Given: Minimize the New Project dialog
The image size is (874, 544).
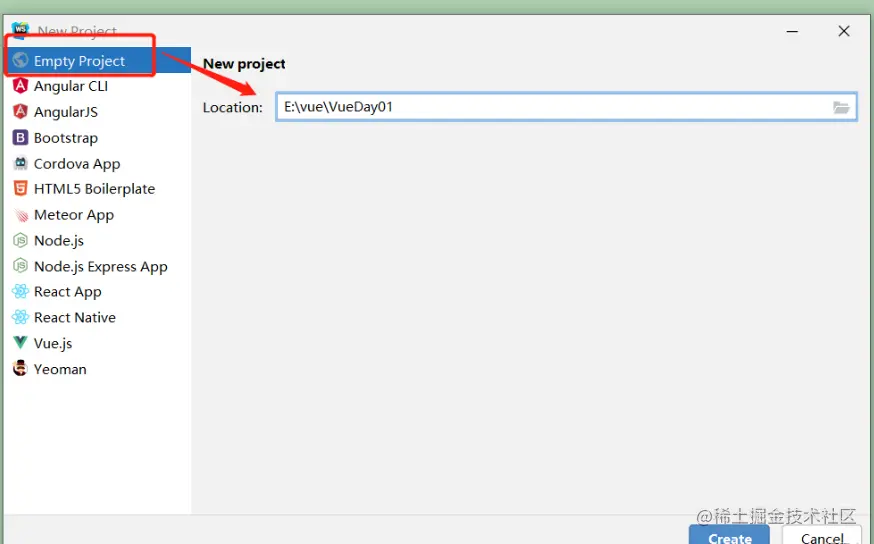Looking at the screenshot, I should [792, 31].
